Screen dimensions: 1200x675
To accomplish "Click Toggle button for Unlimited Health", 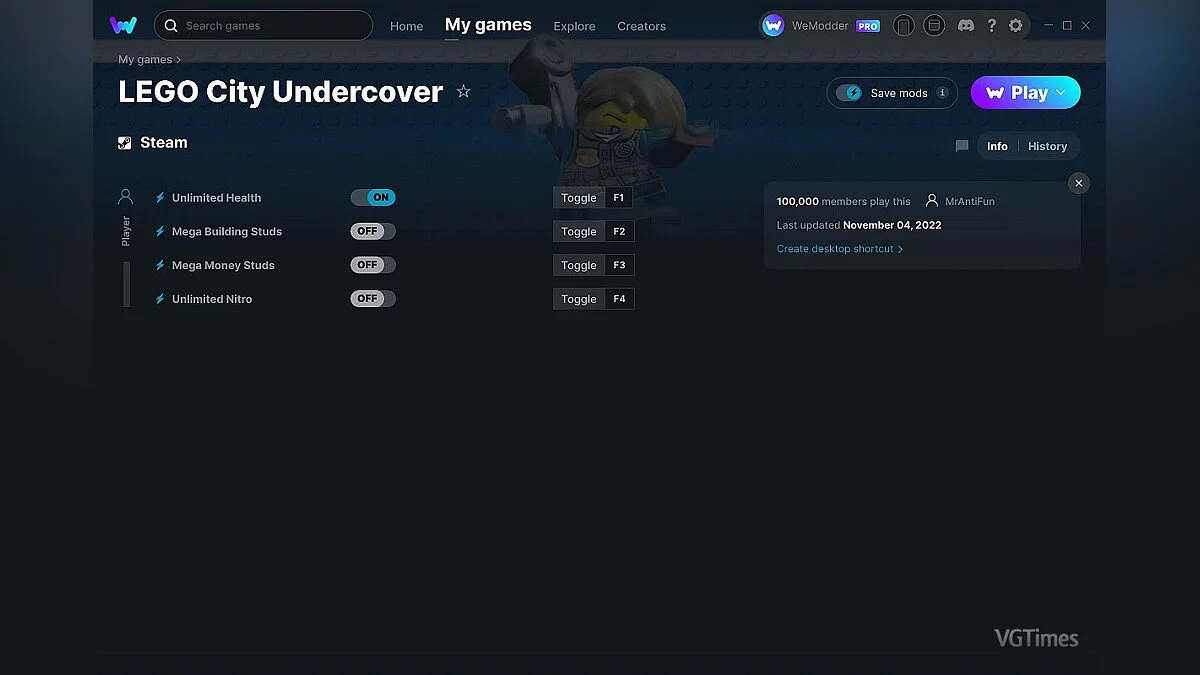I will (x=578, y=198).
